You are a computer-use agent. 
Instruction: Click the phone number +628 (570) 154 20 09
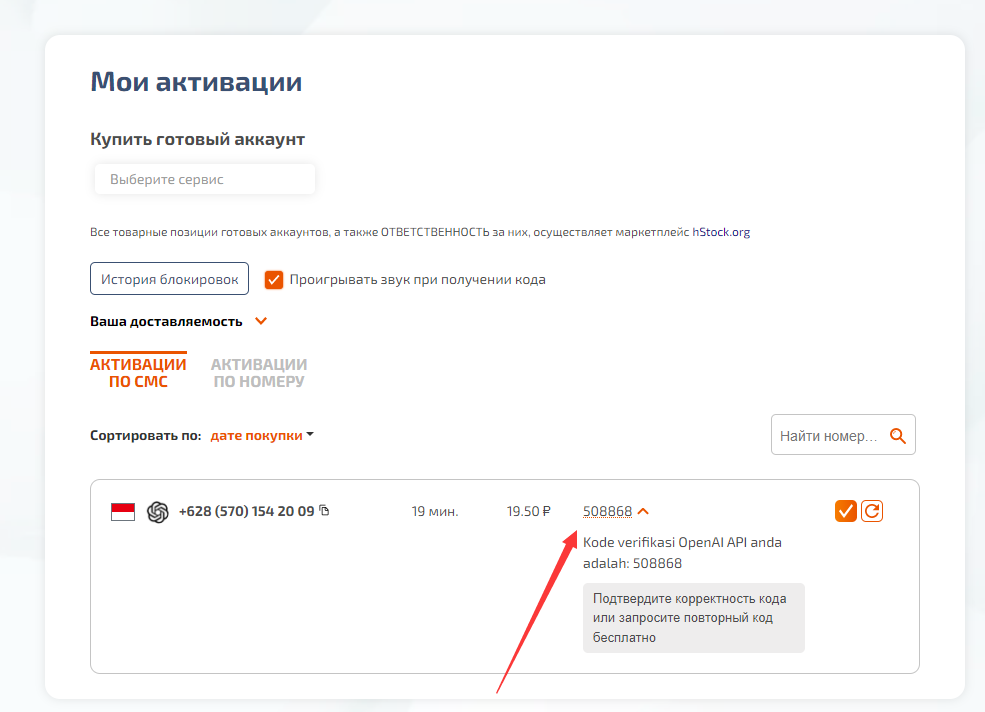pos(246,511)
